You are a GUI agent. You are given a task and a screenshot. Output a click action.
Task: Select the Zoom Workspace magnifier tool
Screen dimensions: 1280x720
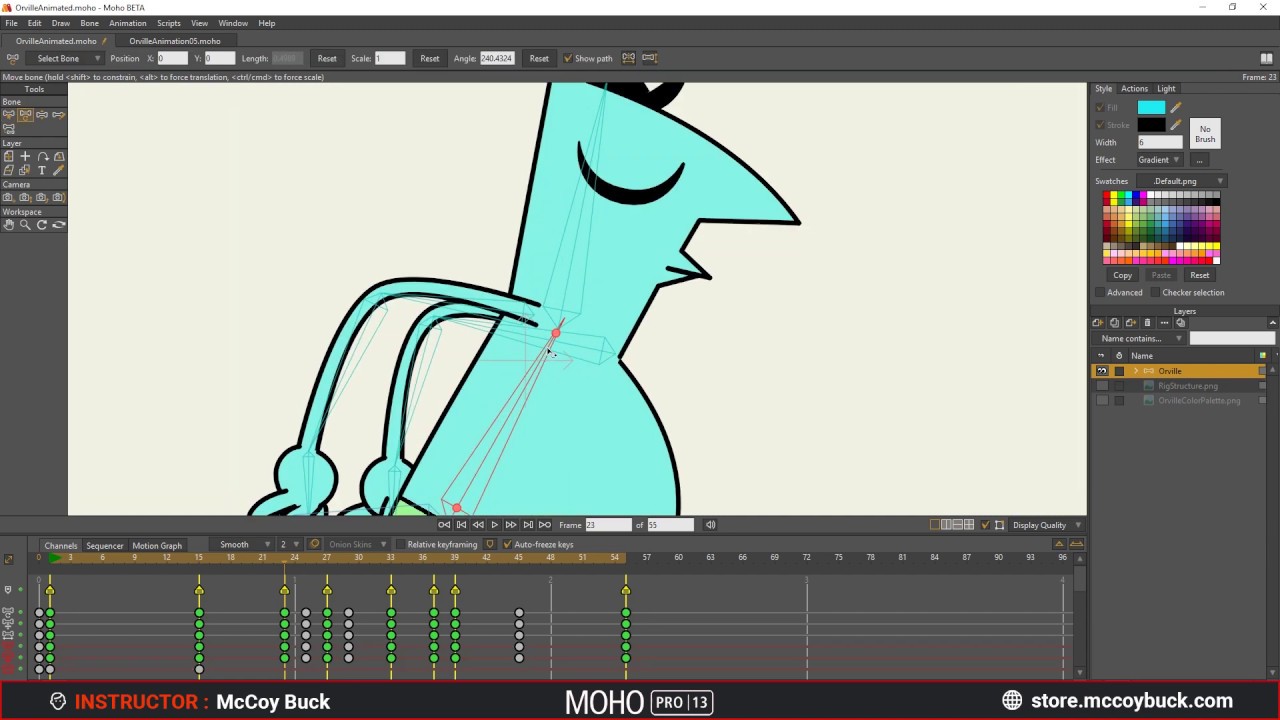(x=25, y=225)
